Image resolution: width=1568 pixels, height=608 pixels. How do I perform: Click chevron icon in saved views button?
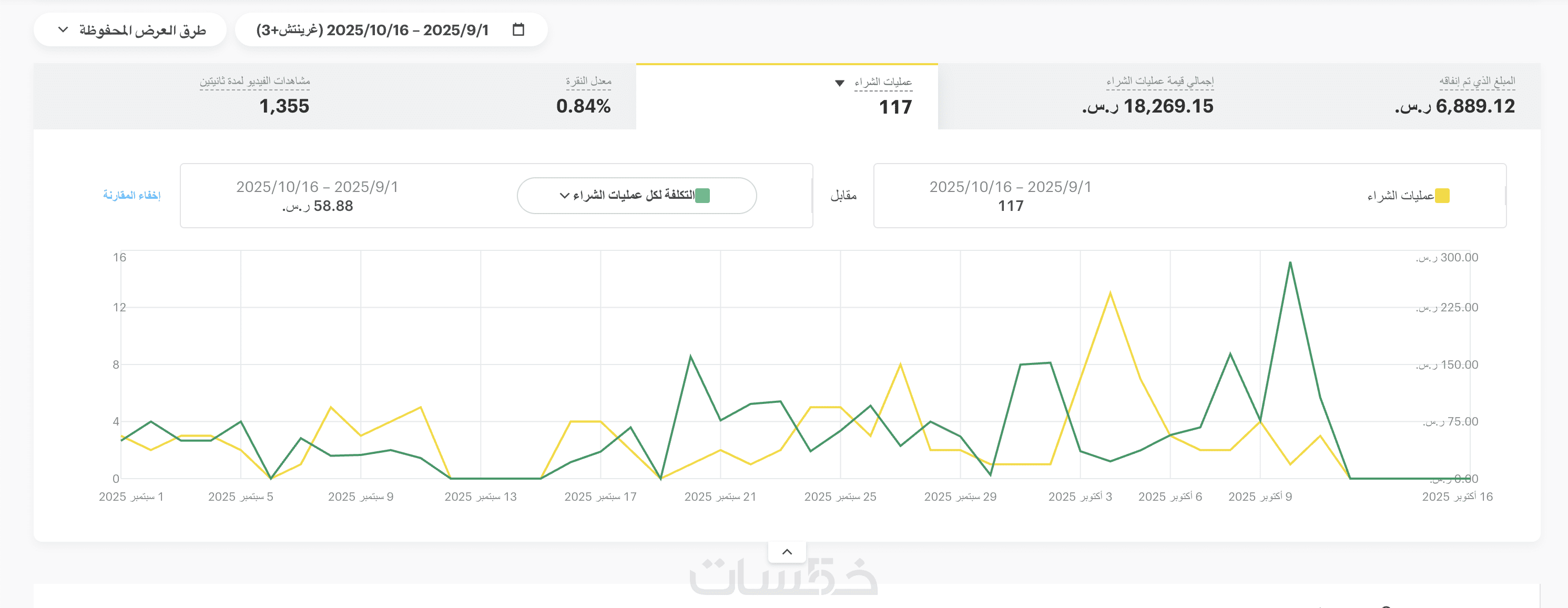click(x=63, y=30)
